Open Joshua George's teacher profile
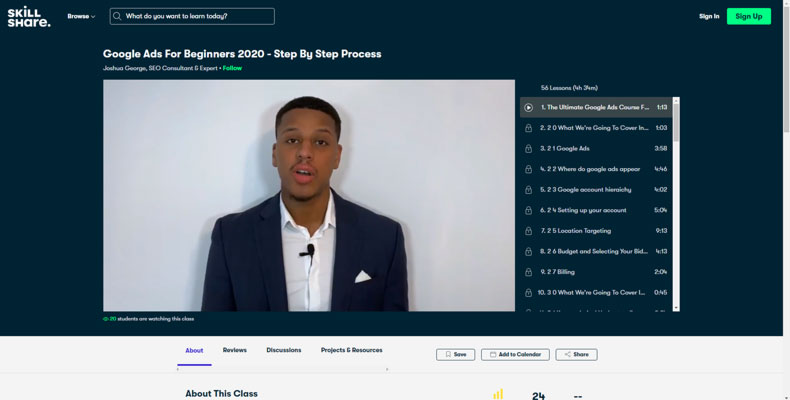 tap(160, 68)
